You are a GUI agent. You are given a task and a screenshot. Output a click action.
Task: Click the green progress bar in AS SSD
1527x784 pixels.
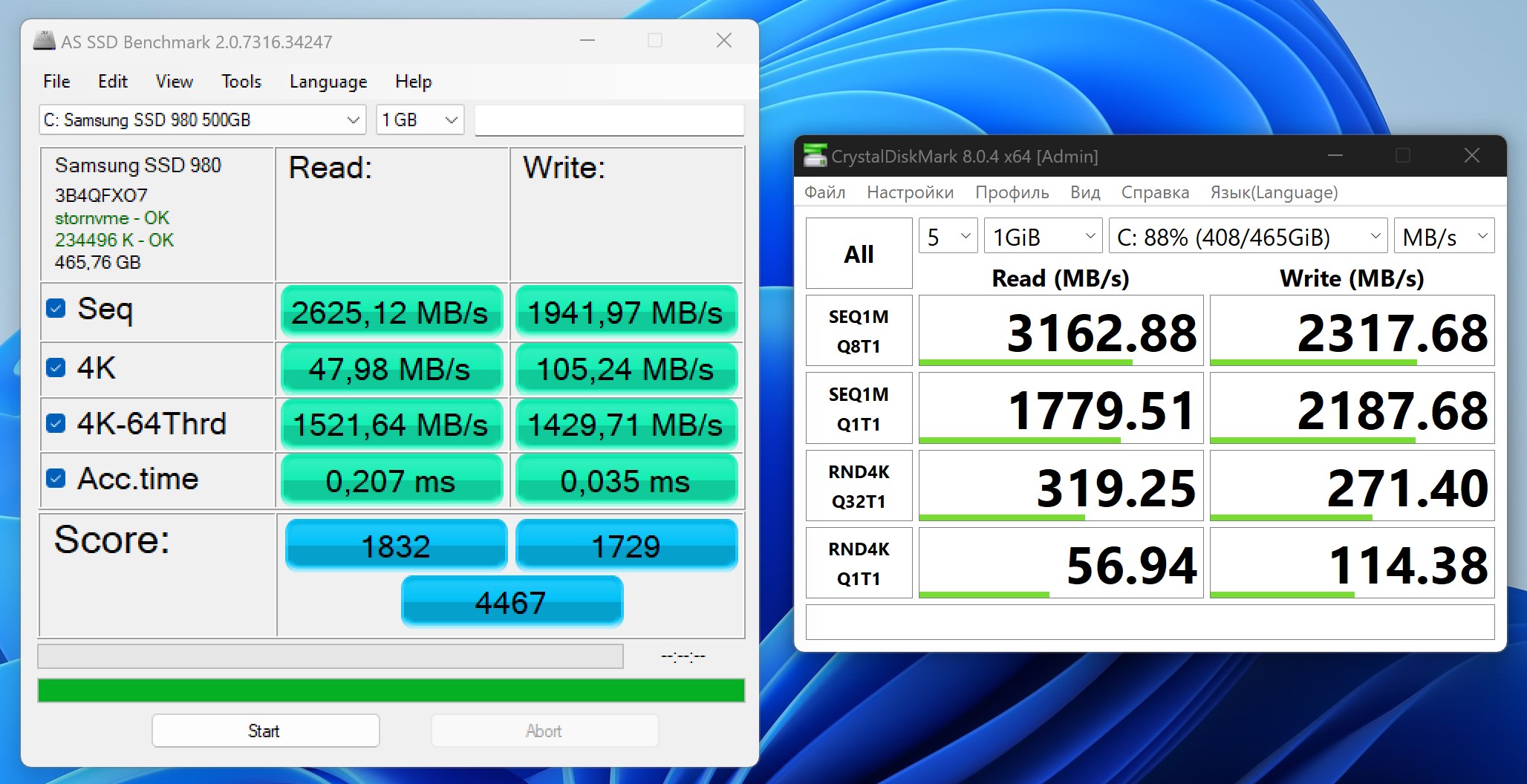[x=391, y=690]
